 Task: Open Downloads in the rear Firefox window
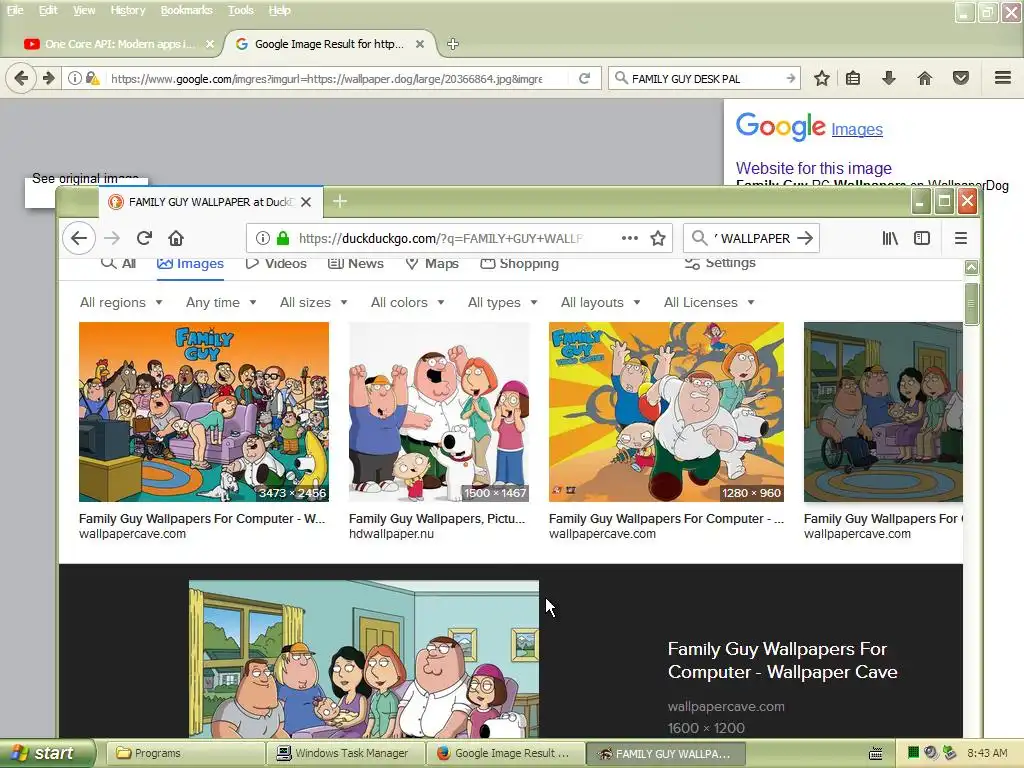click(888, 78)
